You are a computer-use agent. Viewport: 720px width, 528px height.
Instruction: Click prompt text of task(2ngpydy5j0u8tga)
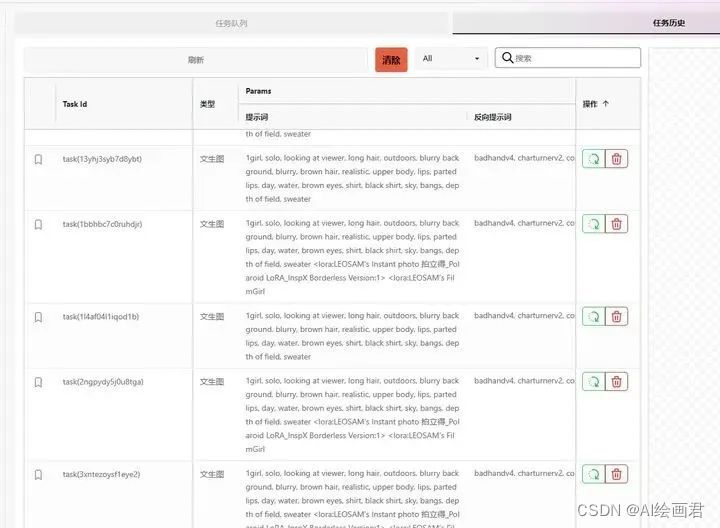coord(352,415)
